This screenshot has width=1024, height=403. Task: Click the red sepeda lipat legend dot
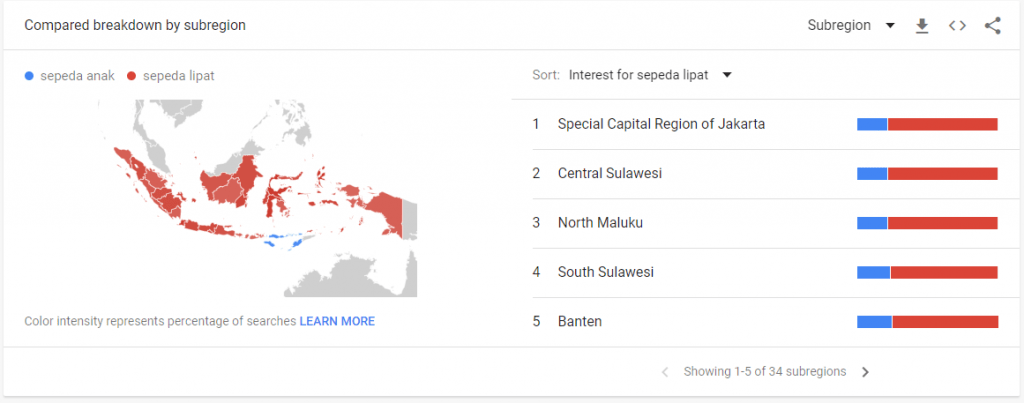point(132,75)
